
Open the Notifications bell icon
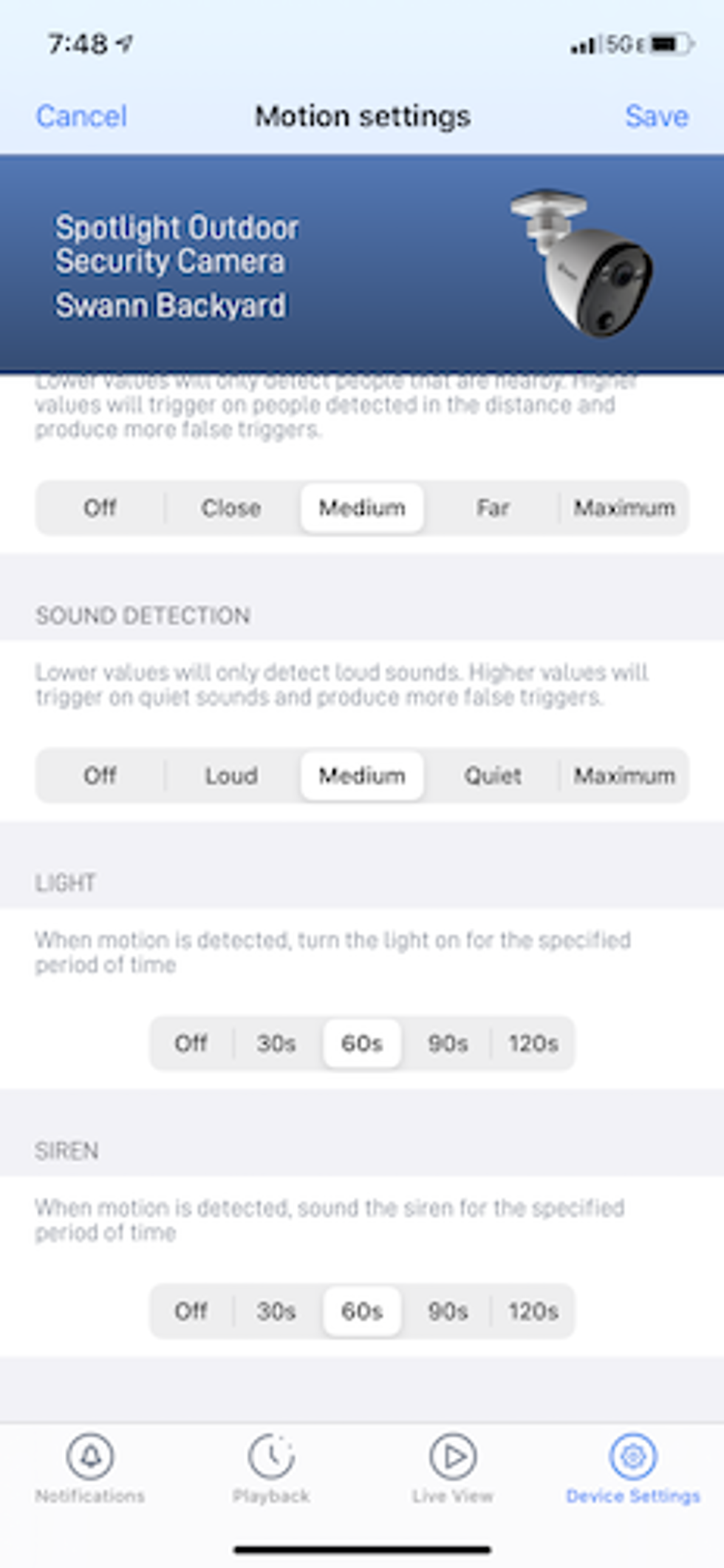[x=90, y=1456]
